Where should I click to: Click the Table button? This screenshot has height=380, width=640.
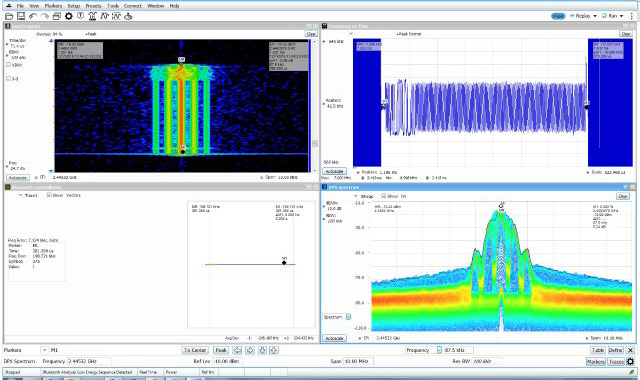598,350
